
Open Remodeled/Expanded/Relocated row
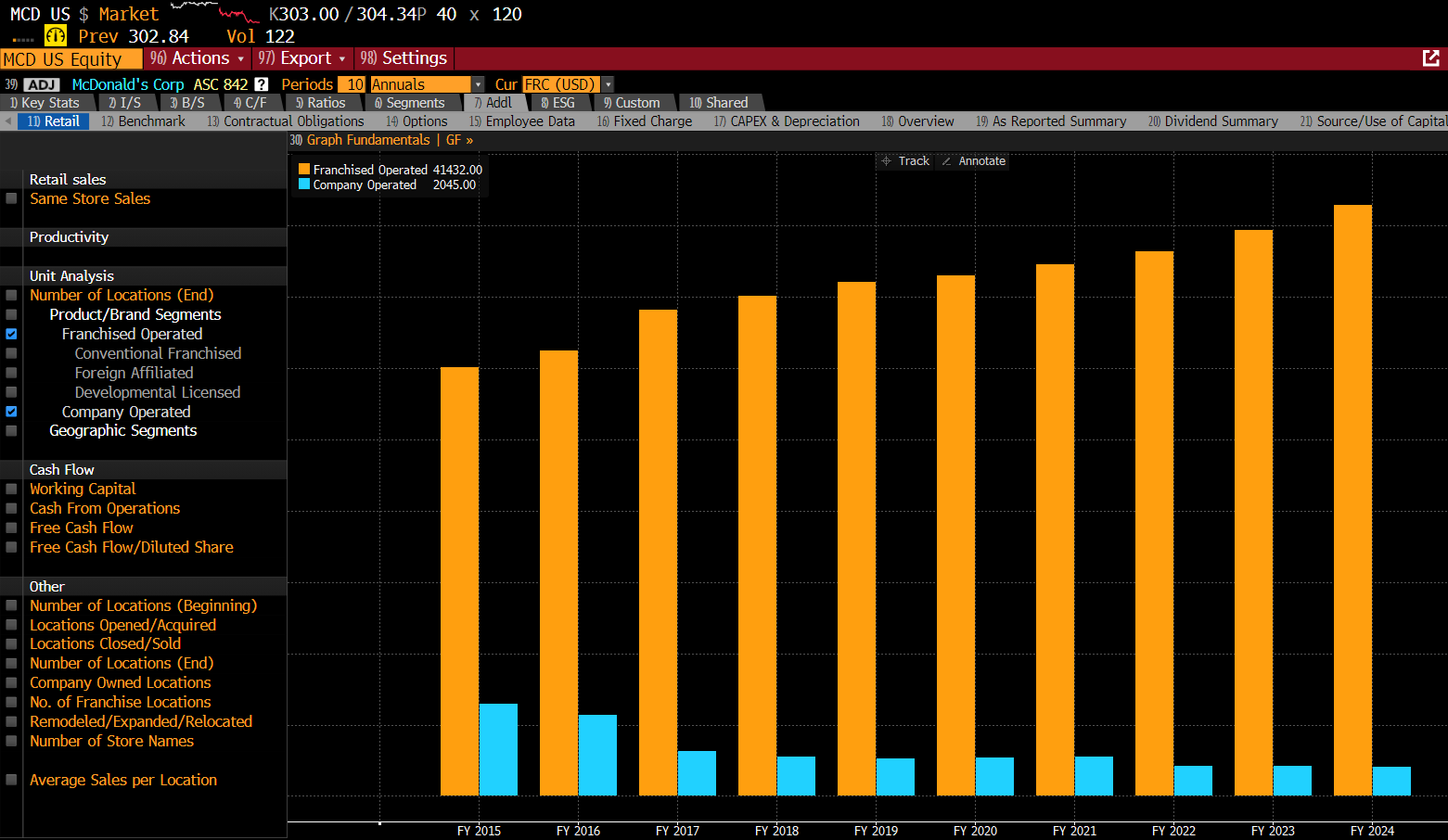click(141, 721)
